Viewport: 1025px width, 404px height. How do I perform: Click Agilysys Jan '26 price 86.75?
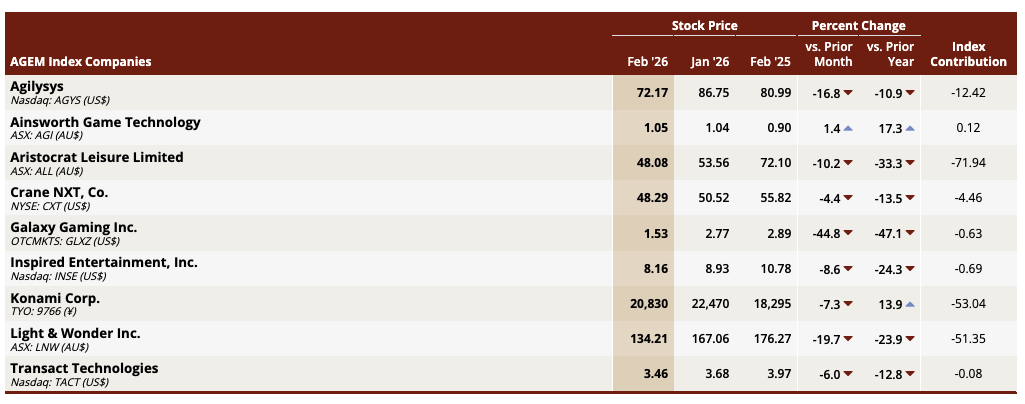714,93
